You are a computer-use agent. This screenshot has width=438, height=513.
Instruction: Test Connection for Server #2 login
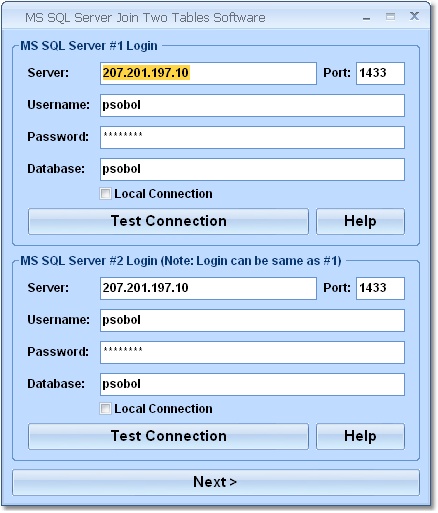pyautogui.click(x=168, y=436)
